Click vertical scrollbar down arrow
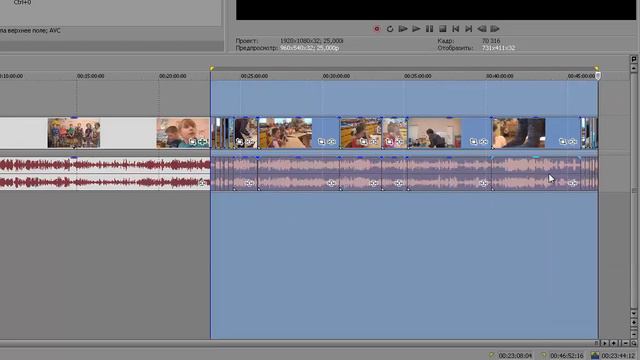This screenshot has width=640, height=360. 634,313
